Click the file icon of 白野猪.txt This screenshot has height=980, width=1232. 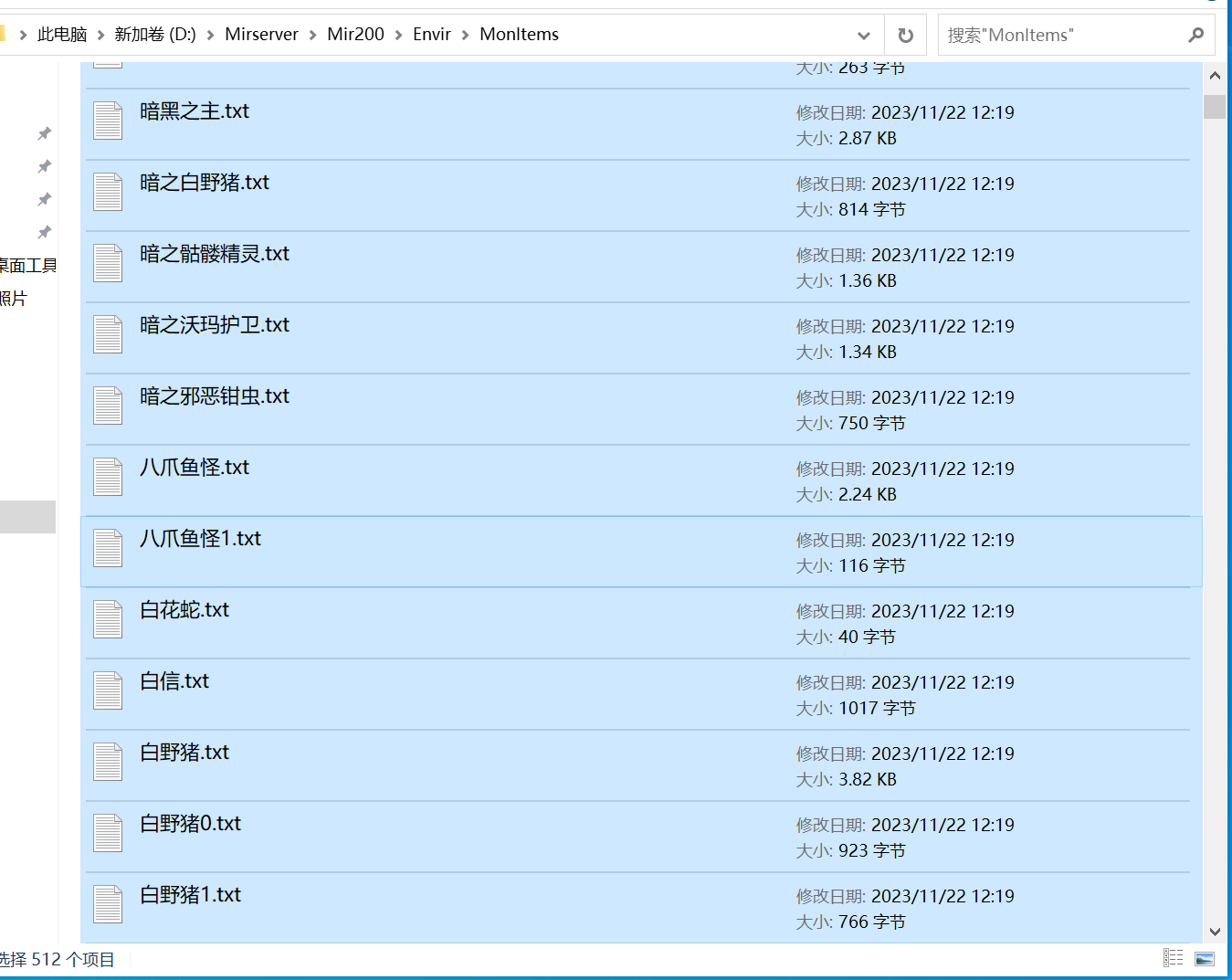[x=108, y=762]
